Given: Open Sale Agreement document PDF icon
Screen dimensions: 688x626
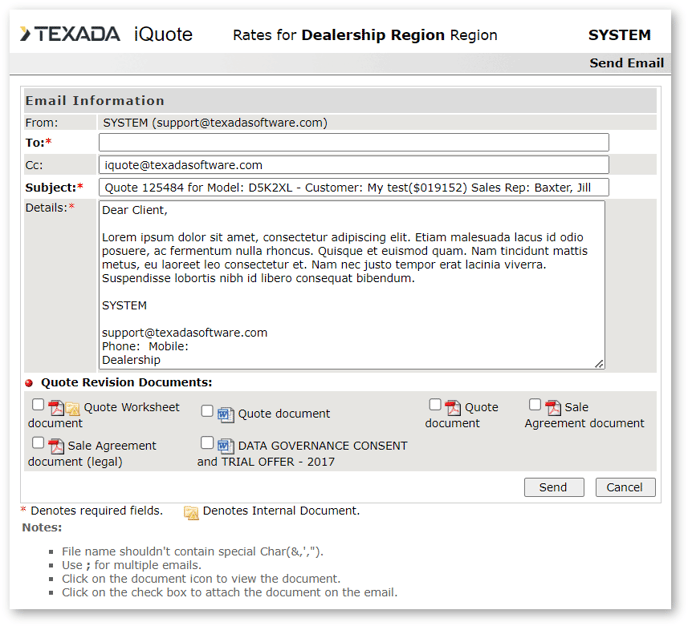Looking at the screenshot, I should tap(553, 408).
